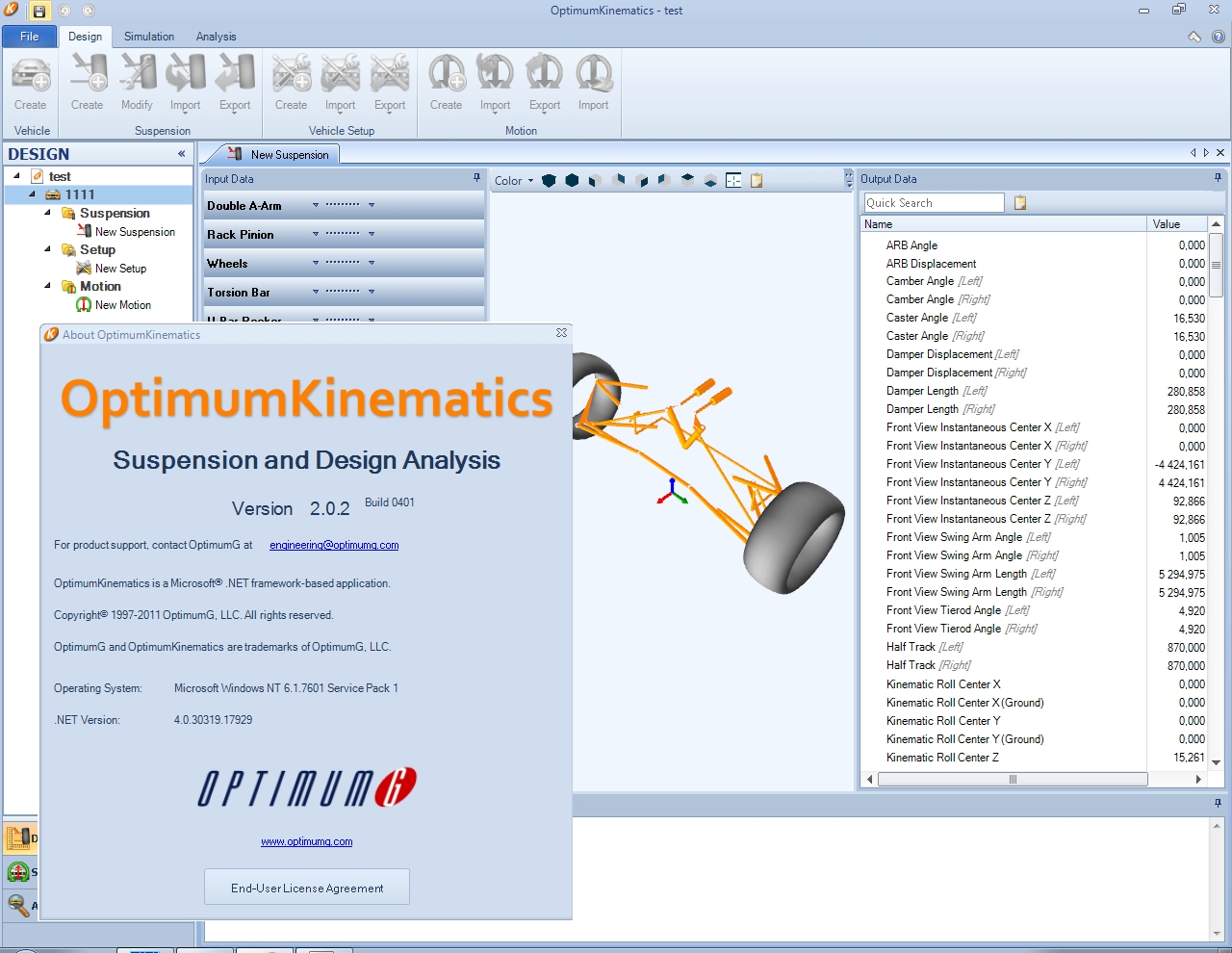The image size is (1232, 953).
Task: Pin the Output Data panel
Action: pyautogui.click(x=1218, y=178)
